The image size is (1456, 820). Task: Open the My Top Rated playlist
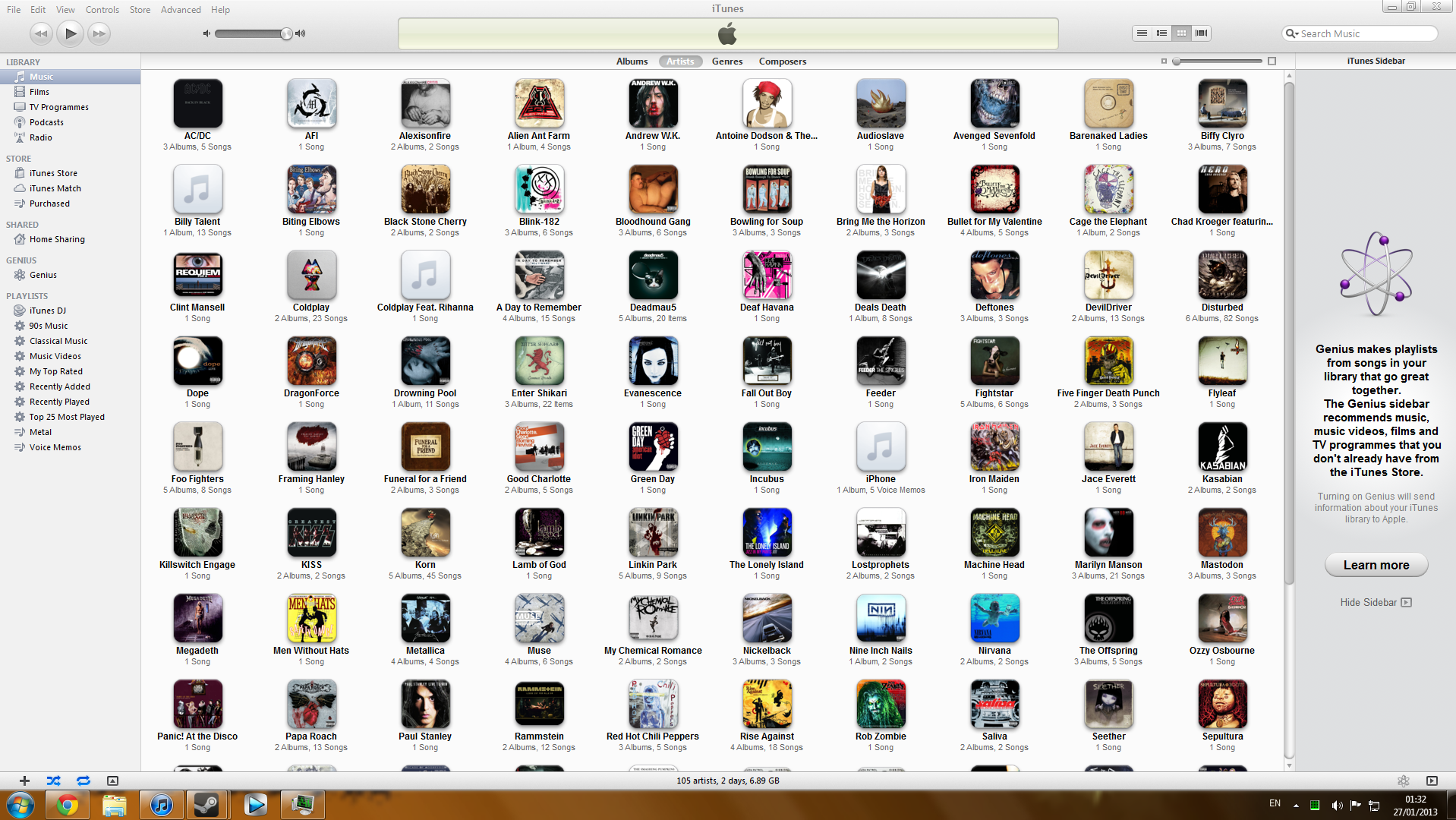click(70, 371)
